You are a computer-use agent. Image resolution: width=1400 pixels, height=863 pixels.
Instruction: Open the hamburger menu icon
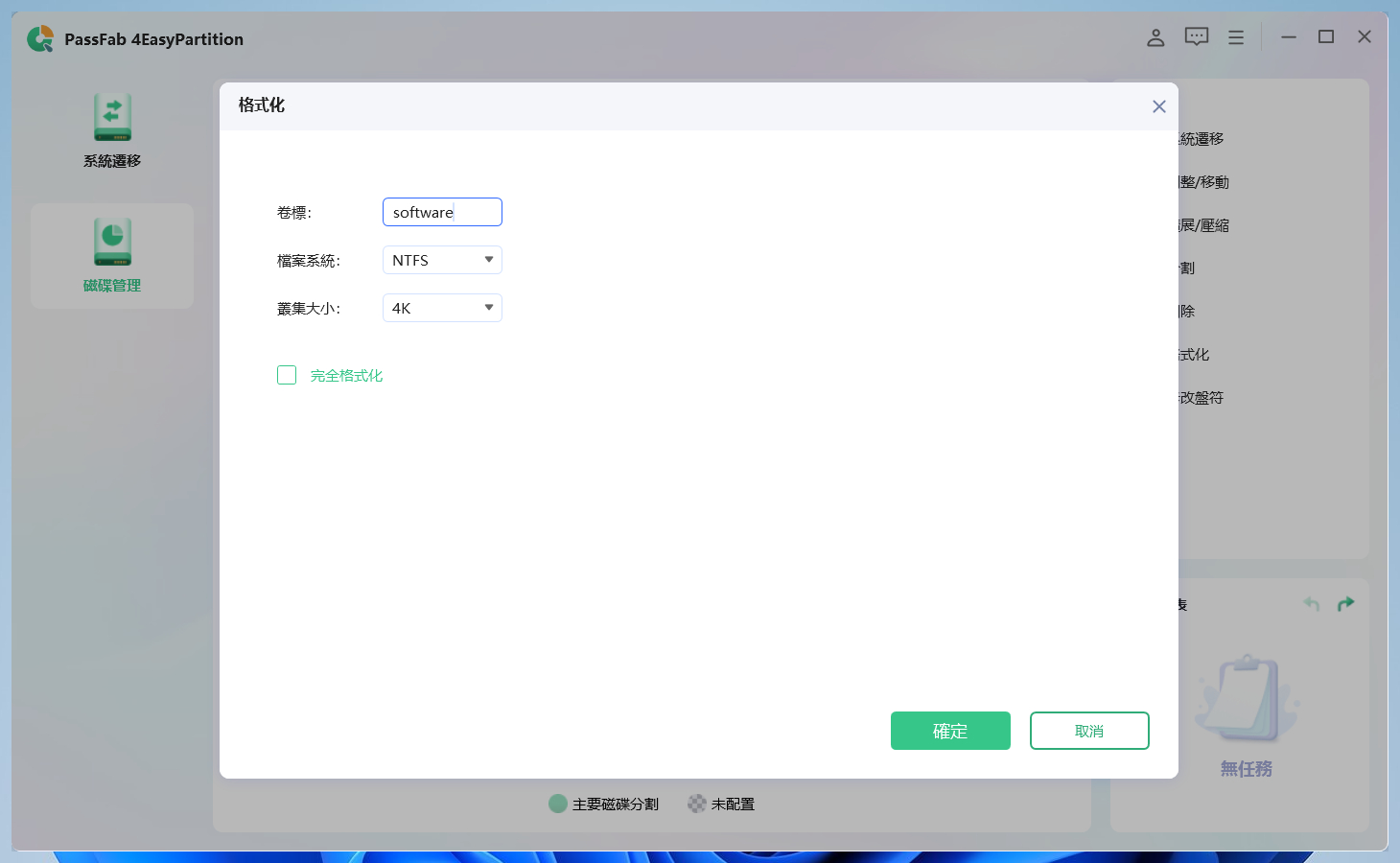pyautogui.click(x=1235, y=36)
